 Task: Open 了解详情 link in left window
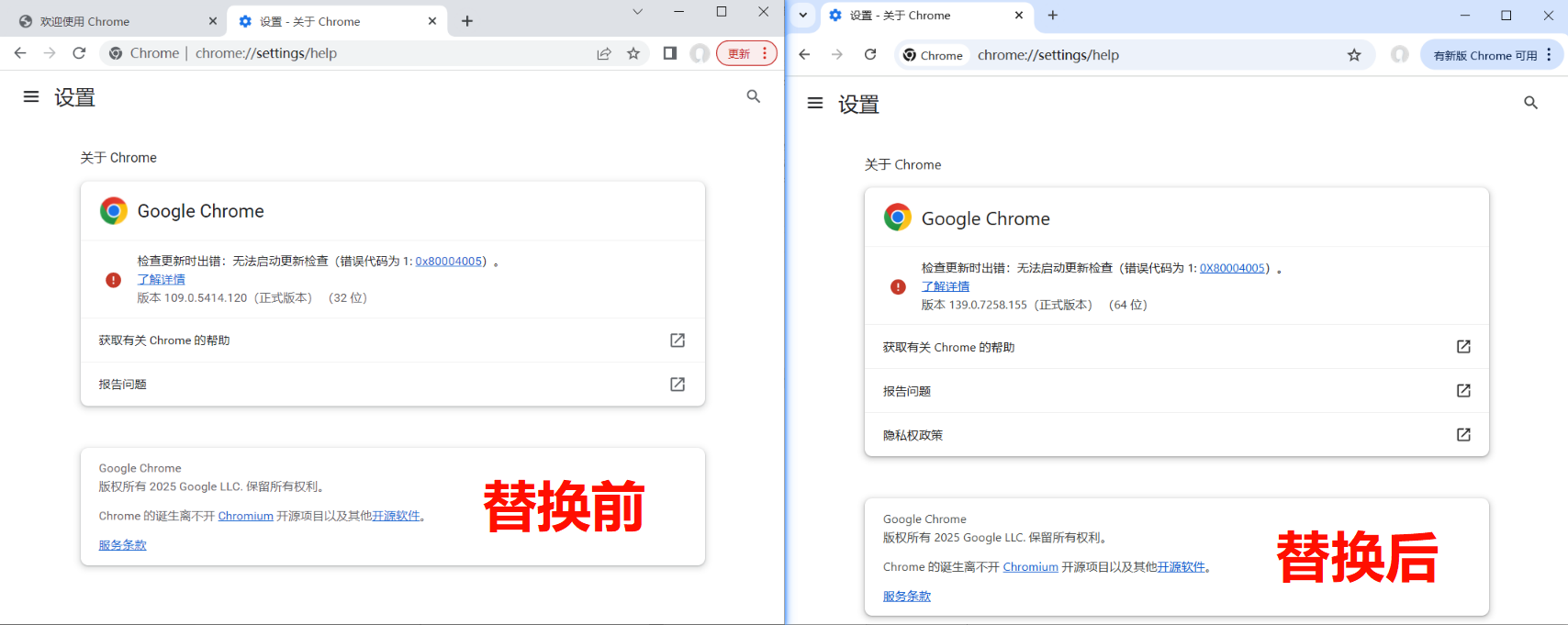coord(162,279)
